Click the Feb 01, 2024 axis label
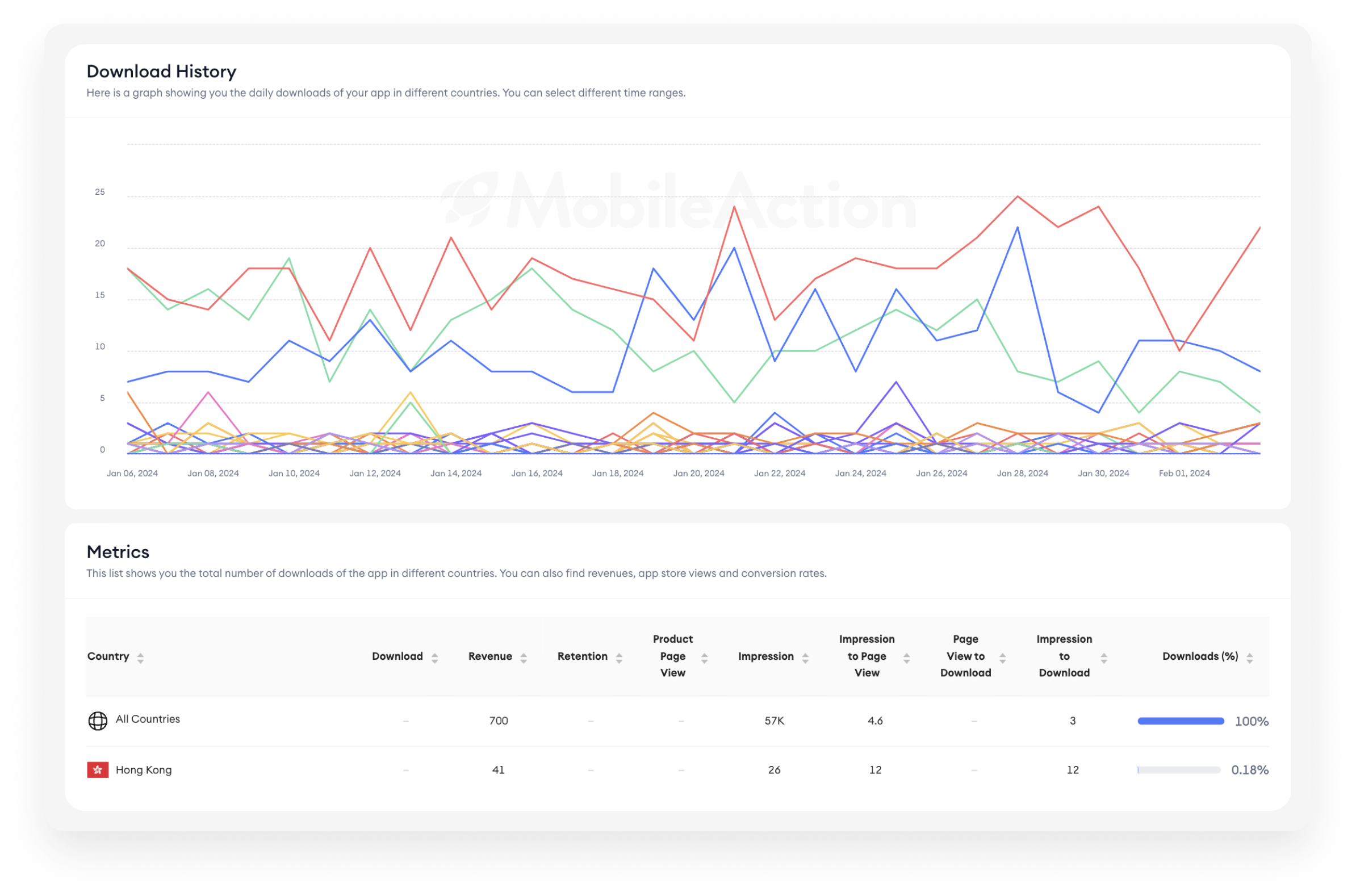 click(x=1184, y=473)
